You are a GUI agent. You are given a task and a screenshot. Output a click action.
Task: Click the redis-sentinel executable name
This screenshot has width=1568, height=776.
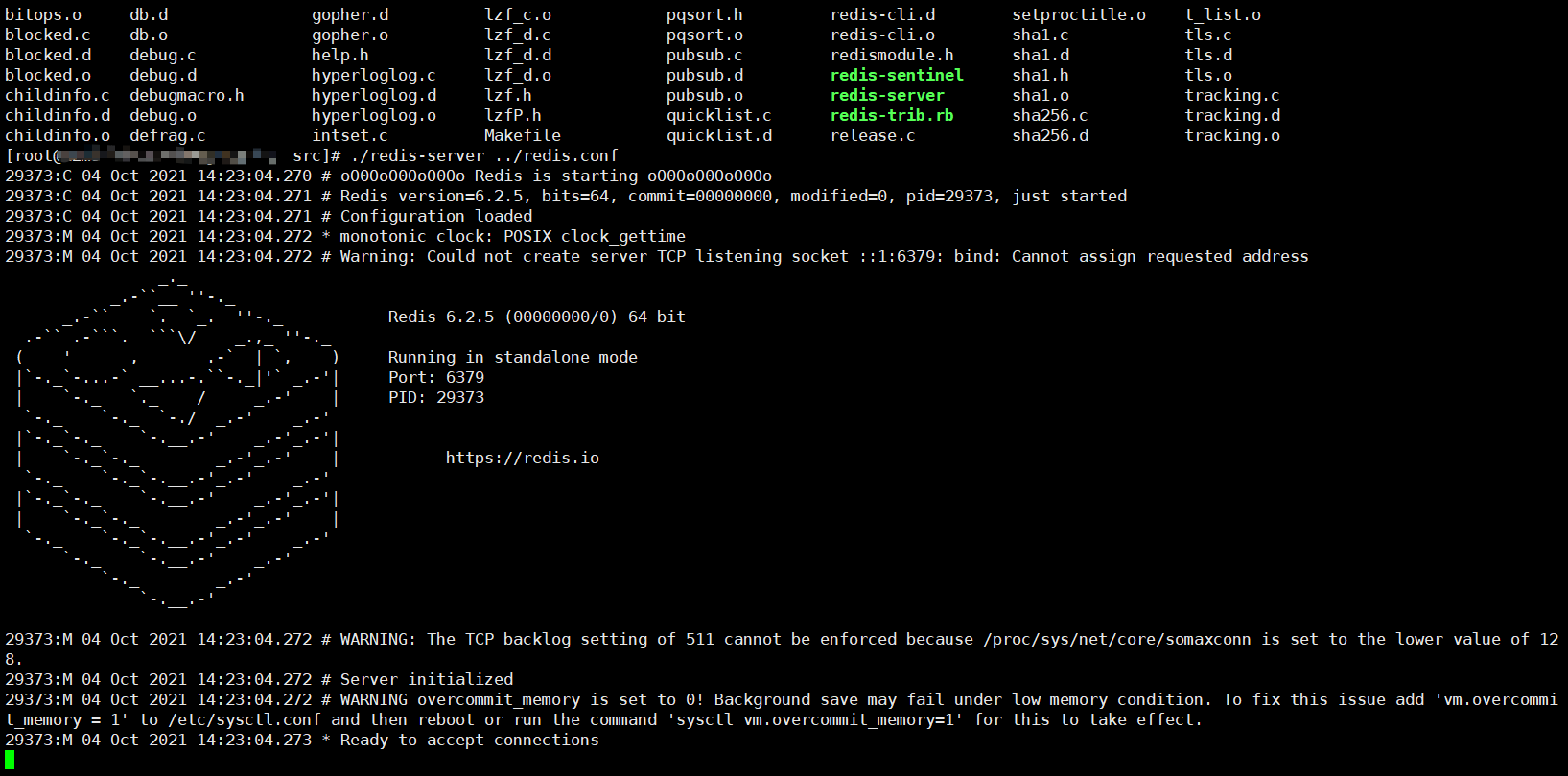(x=897, y=75)
